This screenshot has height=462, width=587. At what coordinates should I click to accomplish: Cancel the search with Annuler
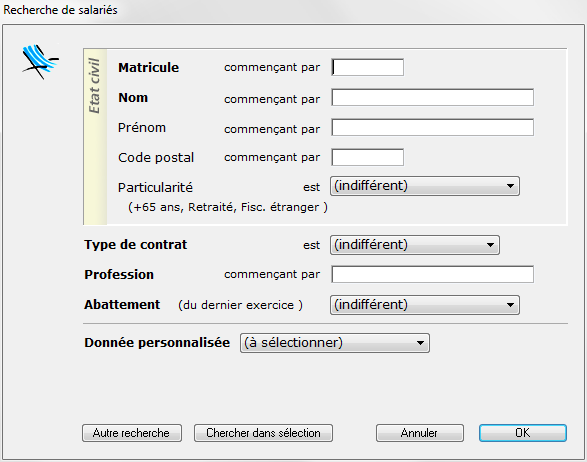(x=420, y=433)
